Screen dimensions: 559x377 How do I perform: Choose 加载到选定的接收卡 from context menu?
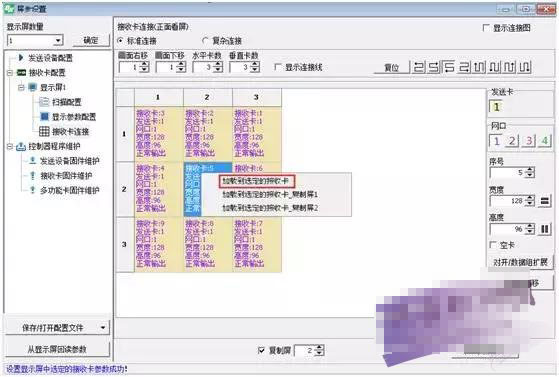257,181
